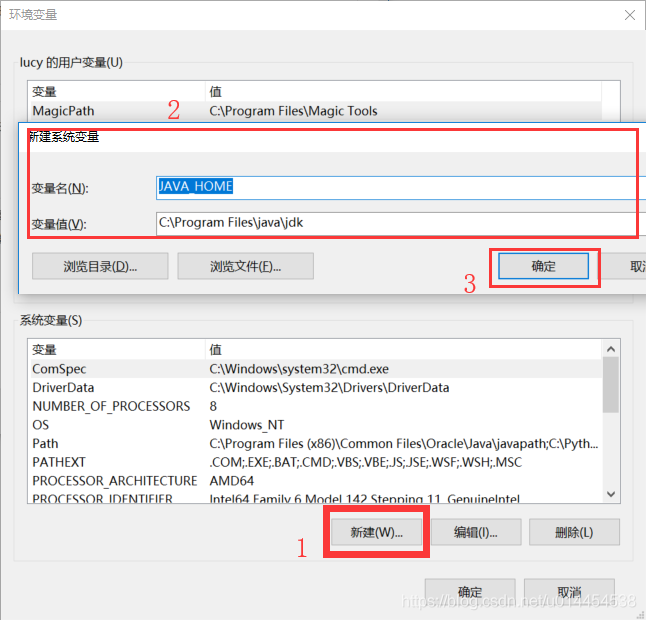Screen dimensions: 646x620
Task: Select the PROCESSOR_ARCHITECTURE row
Action: point(316,481)
